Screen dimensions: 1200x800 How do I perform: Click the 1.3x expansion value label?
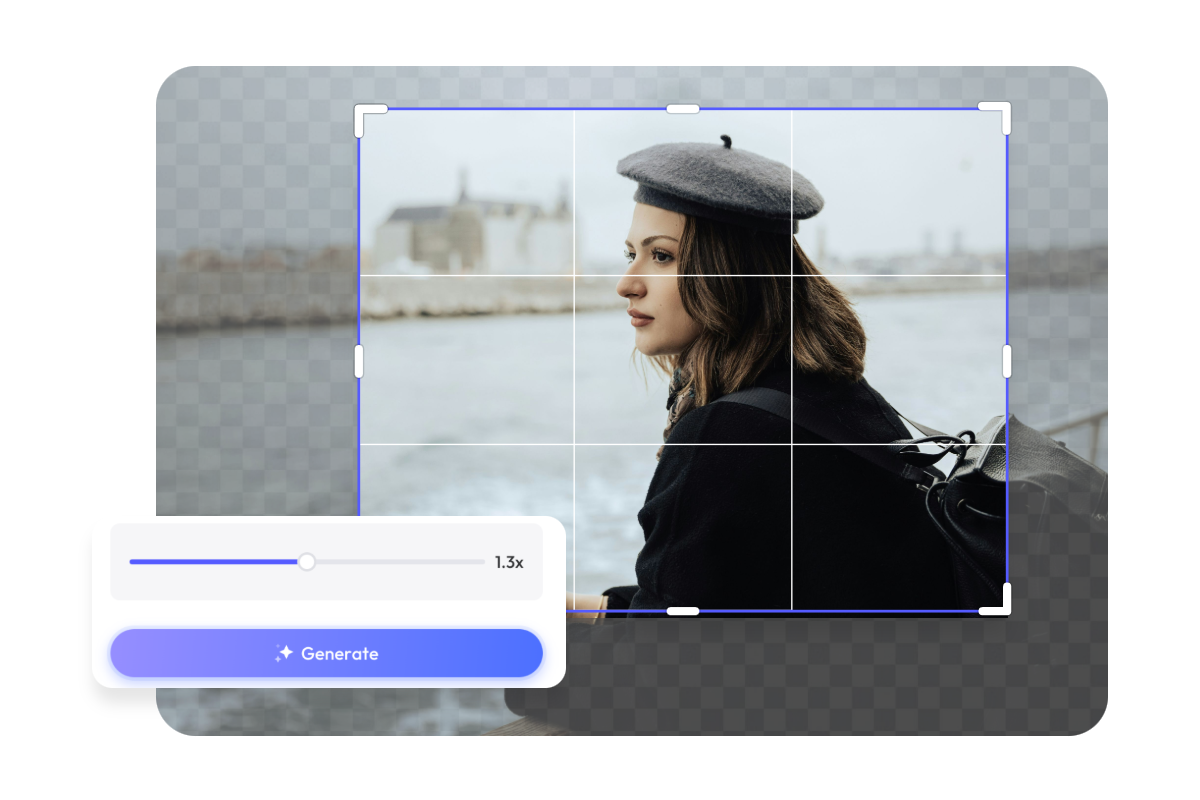(508, 561)
